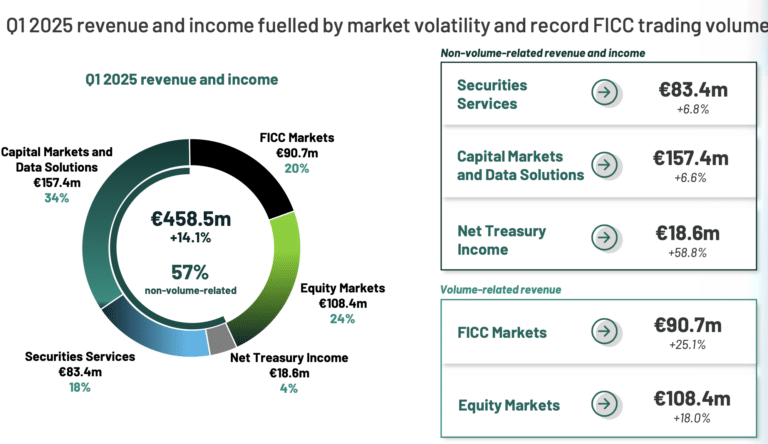Click the arrow icon beside Net Treasury Income
The height and width of the screenshot is (444, 768).
point(604,238)
